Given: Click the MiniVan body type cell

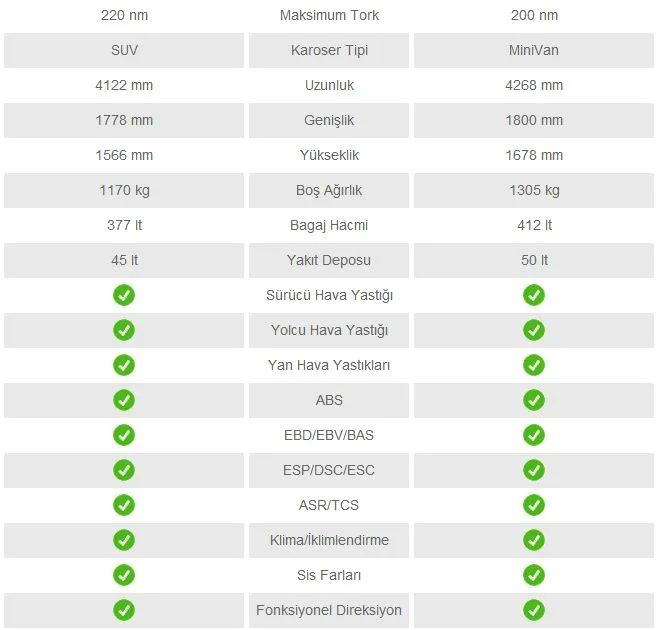Looking at the screenshot, I should point(534,50).
